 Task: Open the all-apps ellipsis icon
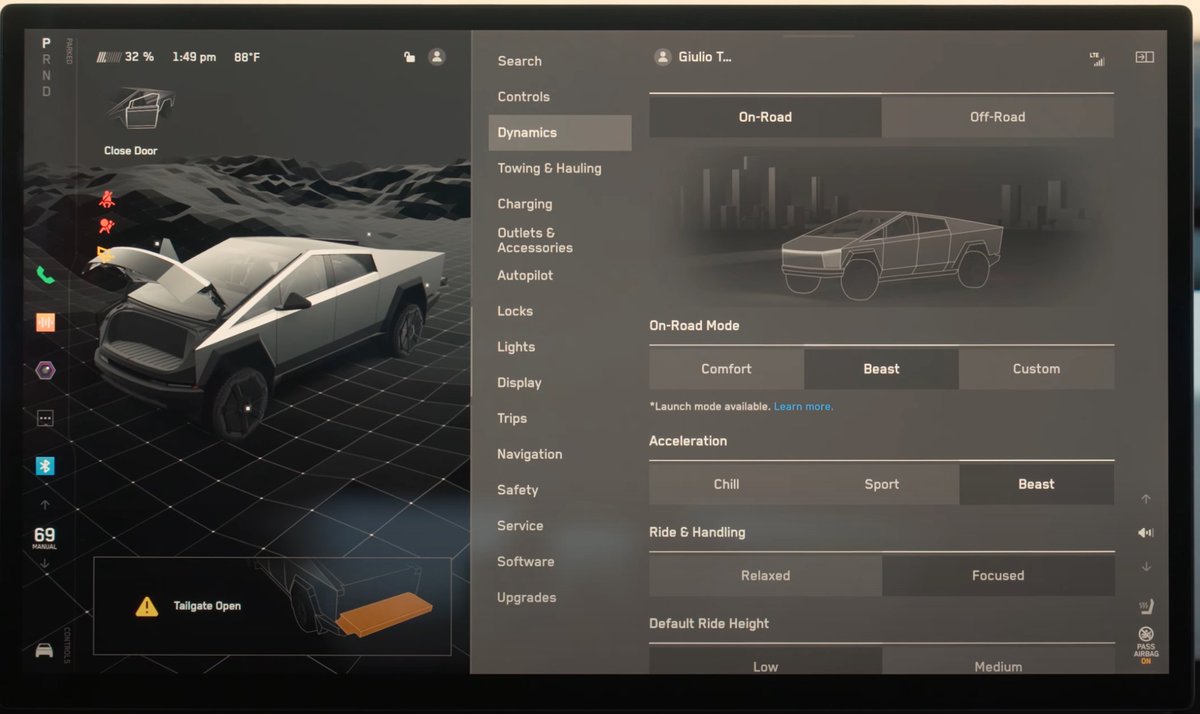tap(45, 418)
